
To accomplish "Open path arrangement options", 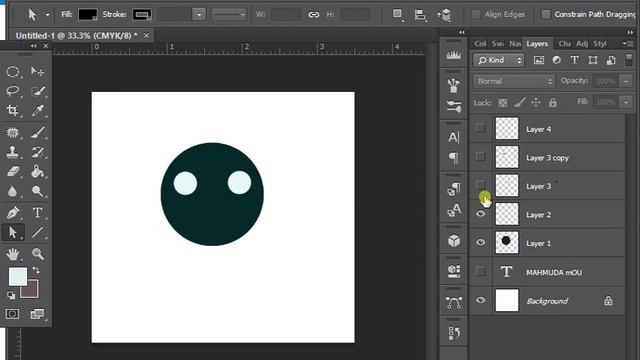I will (x=444, y=15).
